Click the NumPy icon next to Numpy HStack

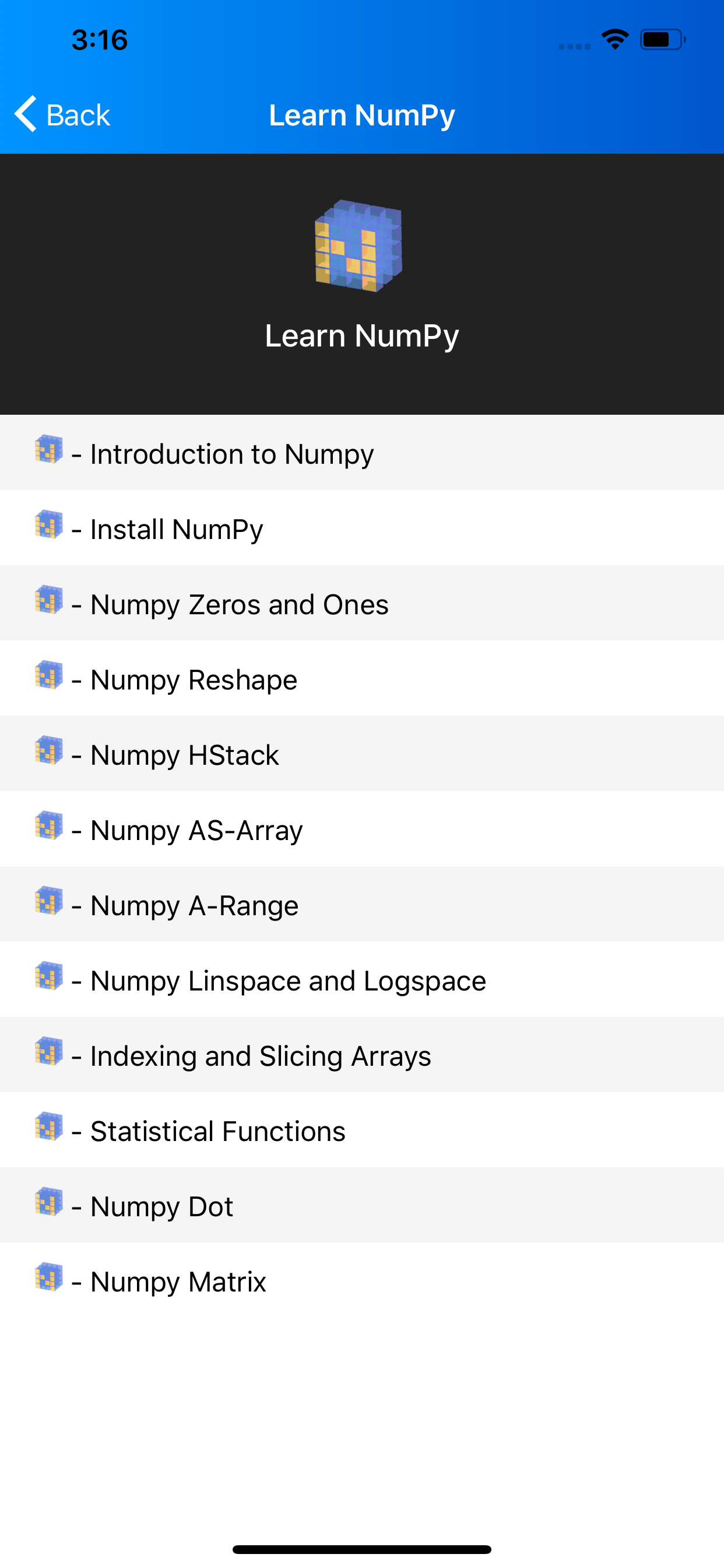click(x=50, y=754)
